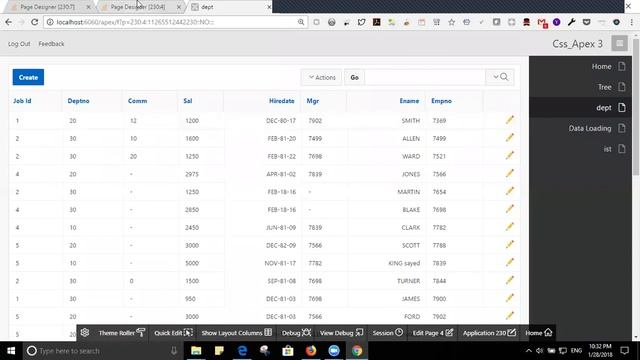
Task: Sort by Job Id column header
Action: (x=22, y=101)
